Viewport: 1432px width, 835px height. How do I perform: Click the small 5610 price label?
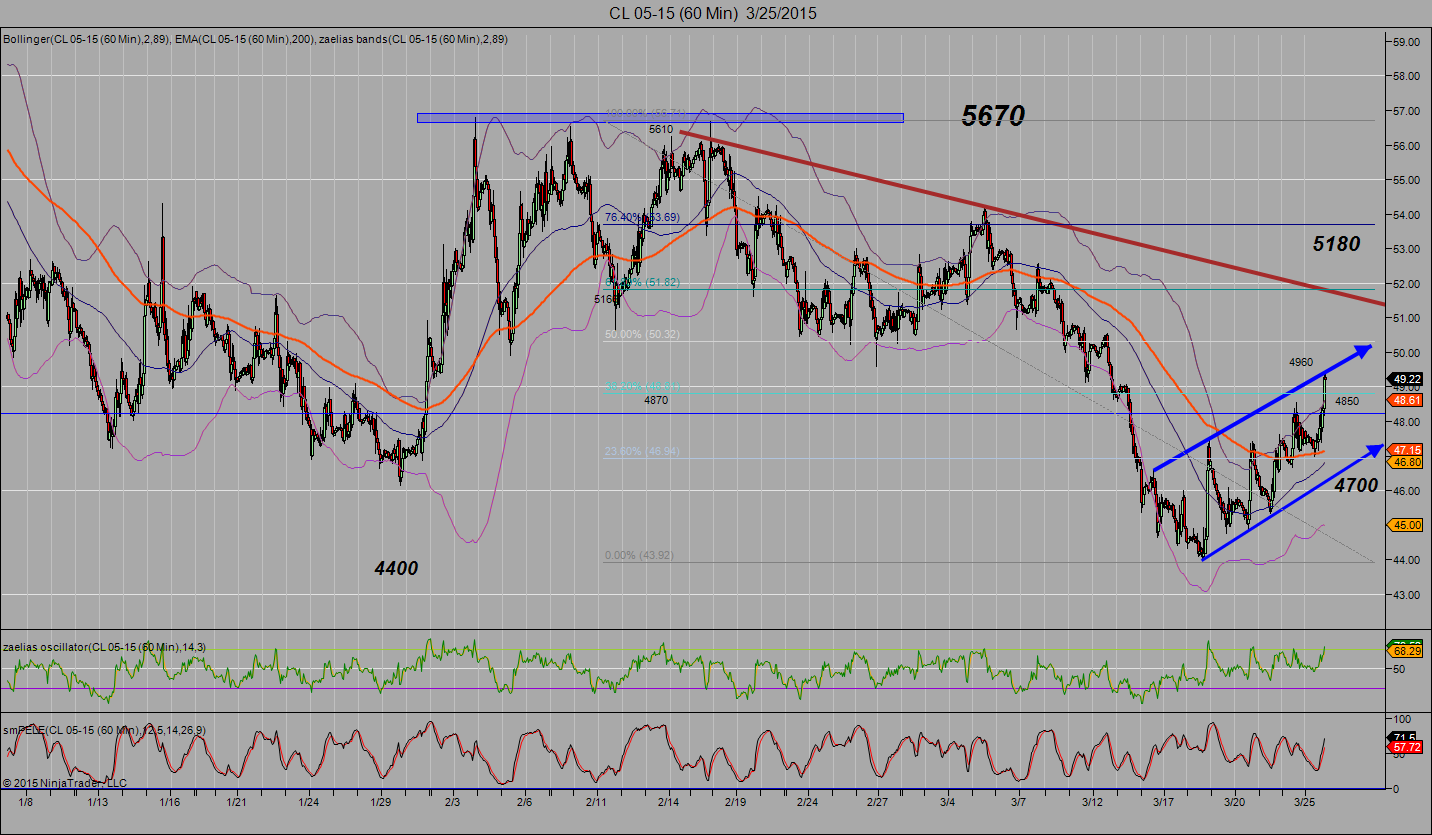click(661, 130)
